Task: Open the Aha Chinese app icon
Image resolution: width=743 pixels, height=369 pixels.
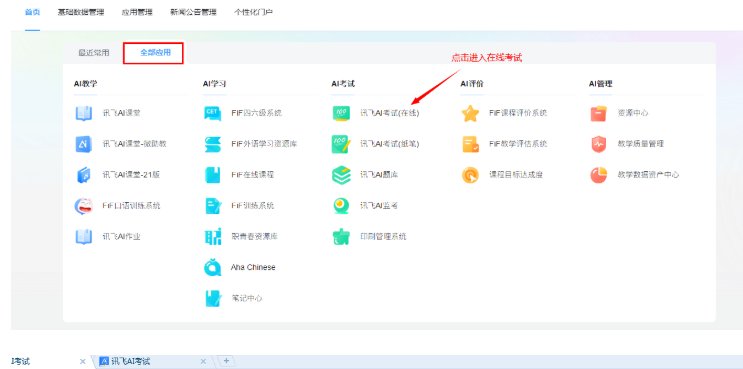Action: [x=213, y=267]
